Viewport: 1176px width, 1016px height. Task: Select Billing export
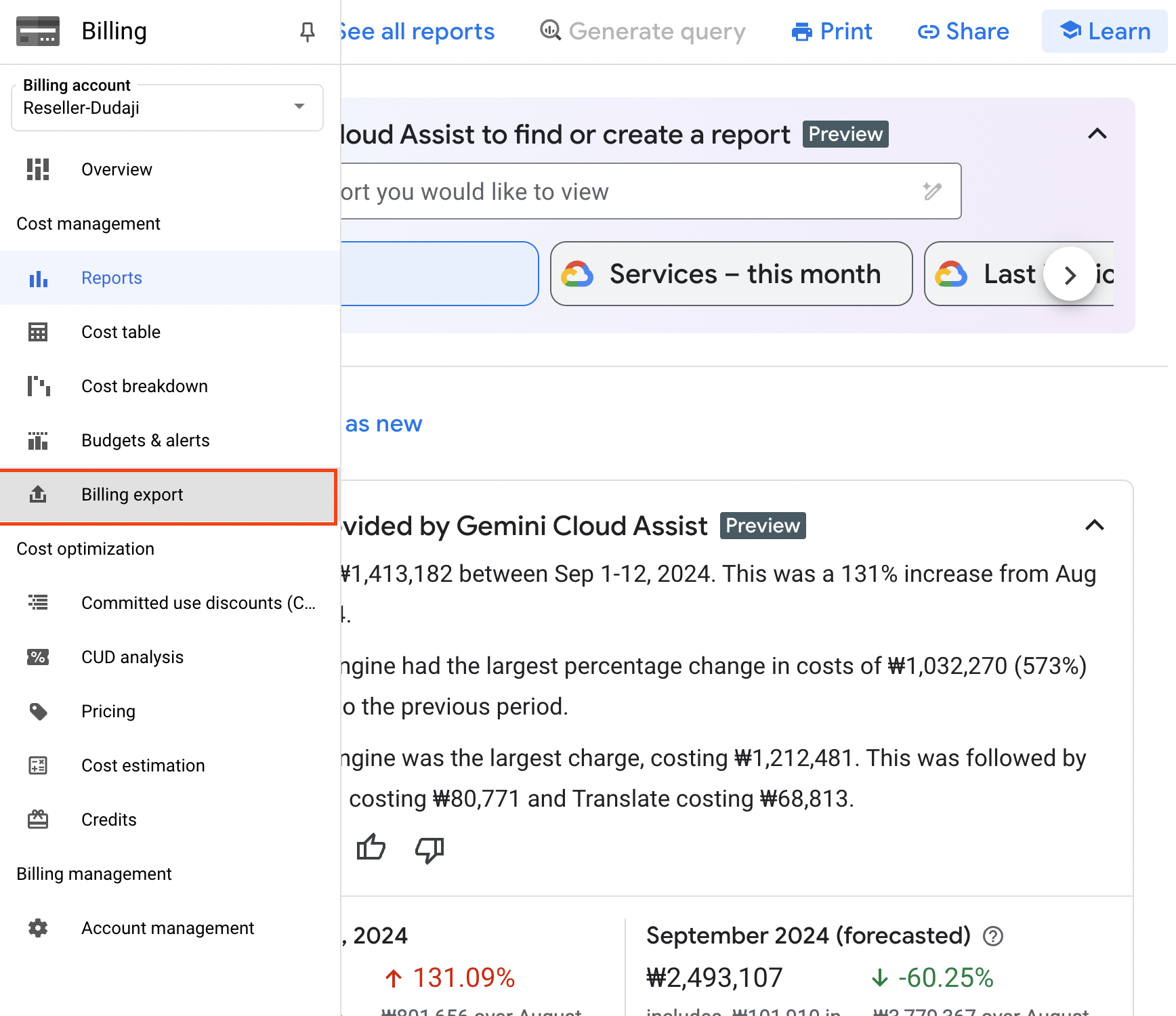pyautogui.click(x=168, y=496)
